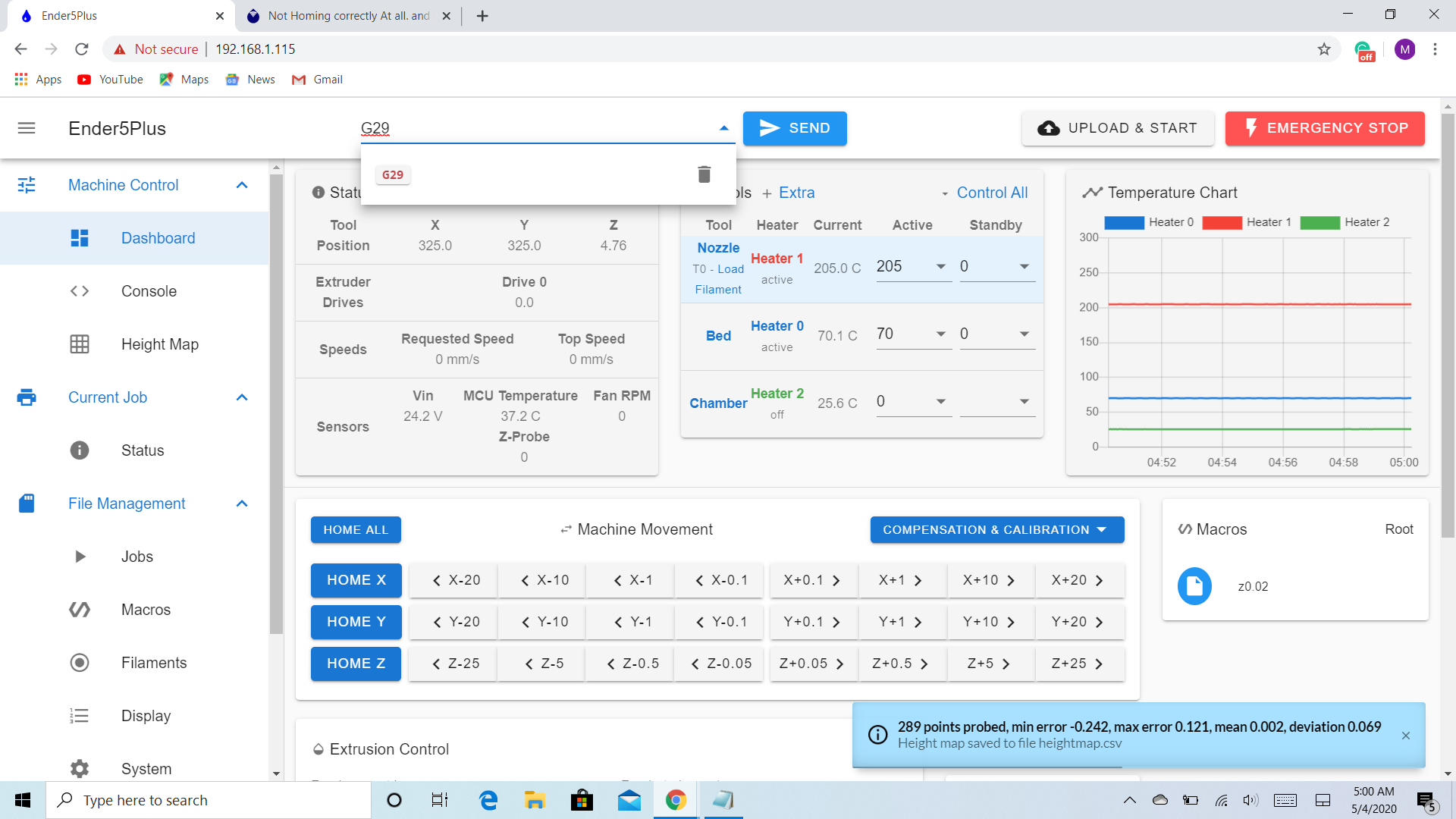Screen dimensions: 1456x819
Task: Trigger the Emergency Stop button
Action: [1325, 128]
